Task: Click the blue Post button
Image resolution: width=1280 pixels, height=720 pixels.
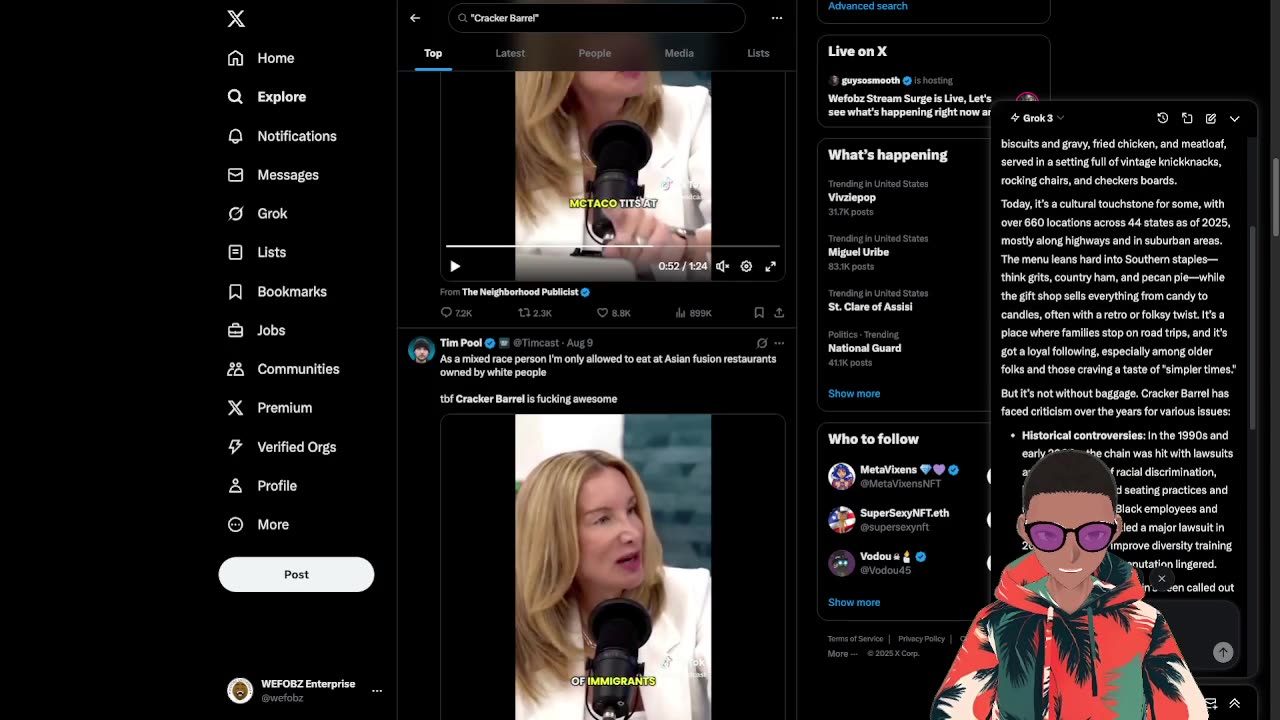Action: [296, 574]
